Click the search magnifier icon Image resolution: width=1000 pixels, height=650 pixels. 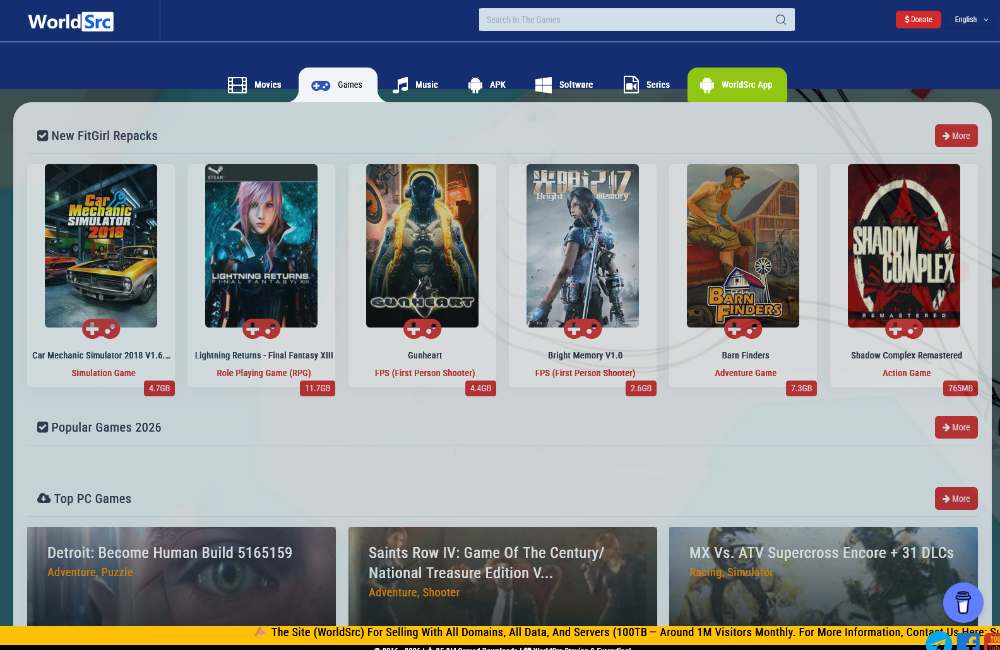coord(781,20)
